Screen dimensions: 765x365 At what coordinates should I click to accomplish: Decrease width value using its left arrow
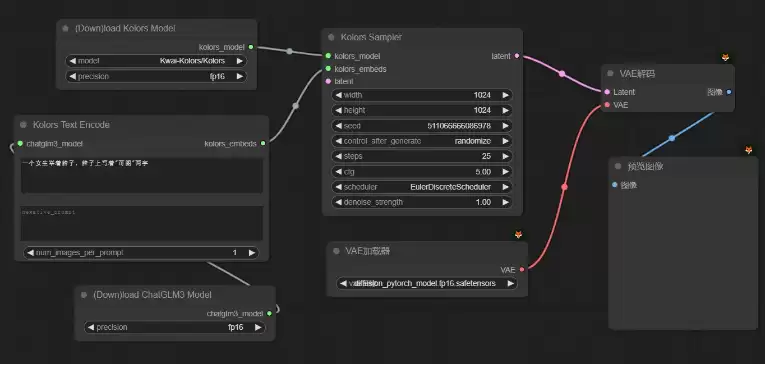point(339,95)
